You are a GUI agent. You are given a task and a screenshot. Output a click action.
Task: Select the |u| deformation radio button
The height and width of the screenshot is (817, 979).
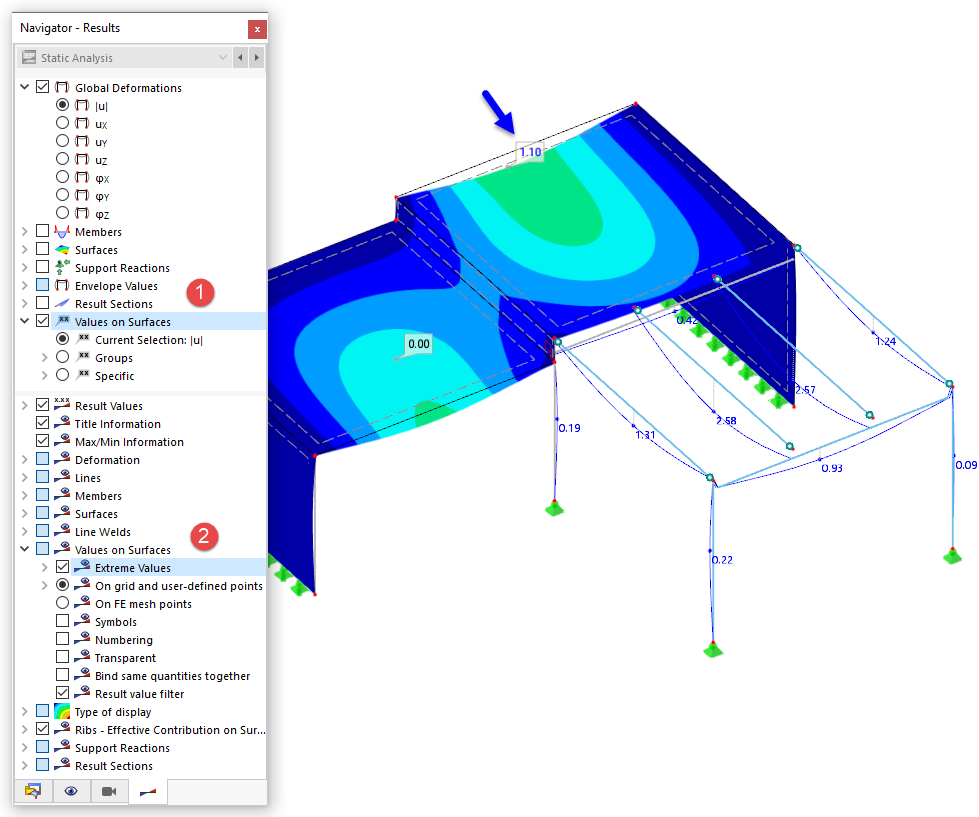(62, 105)
